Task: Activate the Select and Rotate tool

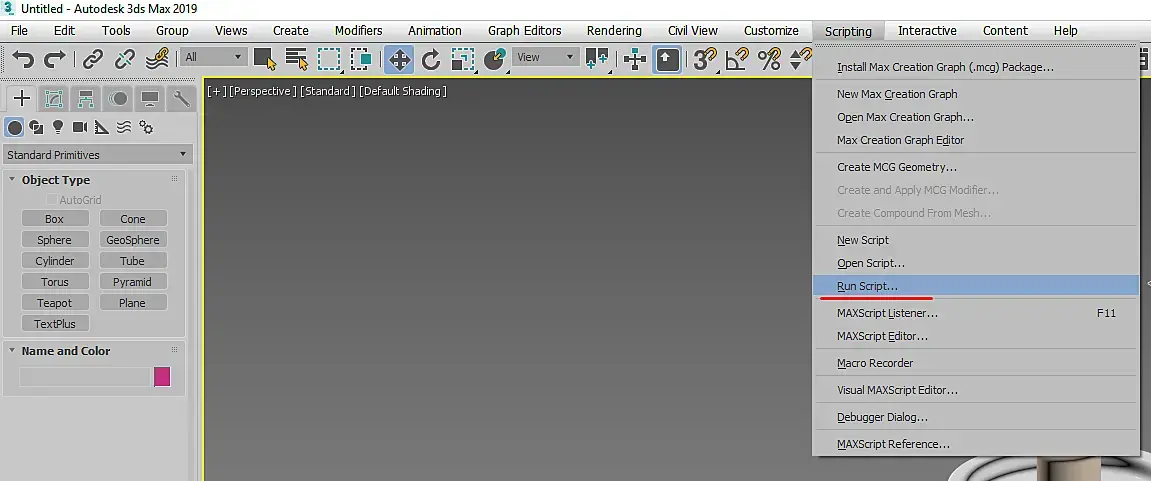Action: (431, 59)
